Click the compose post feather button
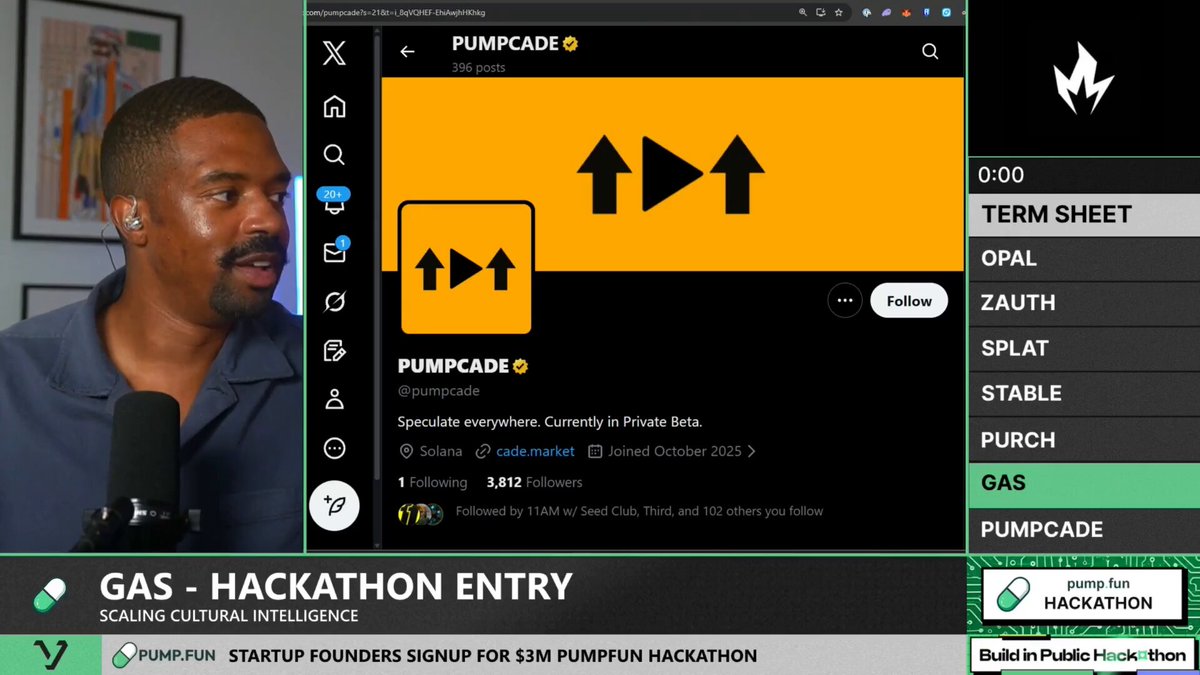The height and width of the screenshot is (675, 1200). [335, 506]
